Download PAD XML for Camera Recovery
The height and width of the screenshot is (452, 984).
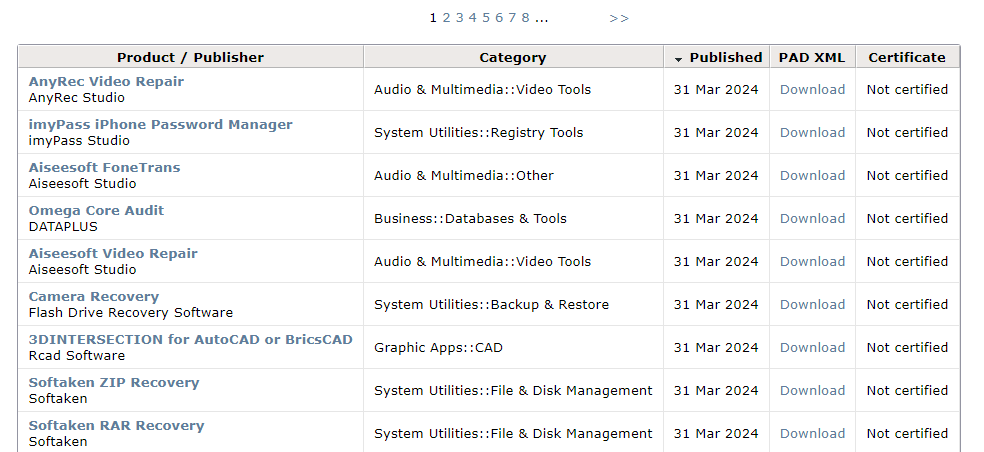[x=812, y=304]
